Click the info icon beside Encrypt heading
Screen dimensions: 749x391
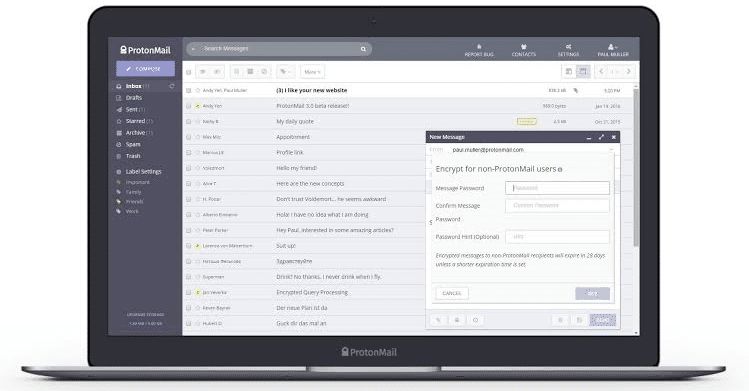(x=560, y=169)
